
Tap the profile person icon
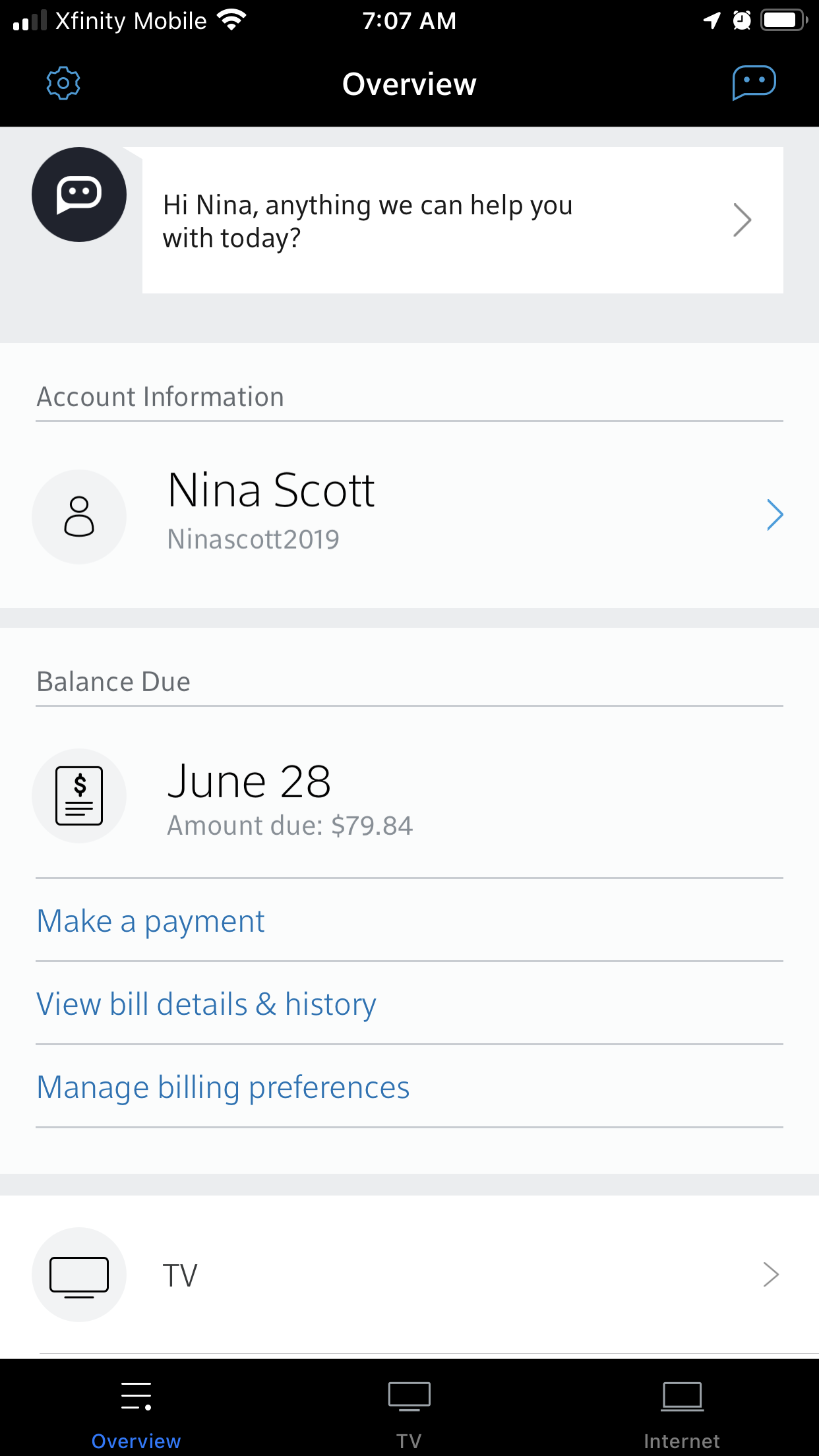coord(79,516)
